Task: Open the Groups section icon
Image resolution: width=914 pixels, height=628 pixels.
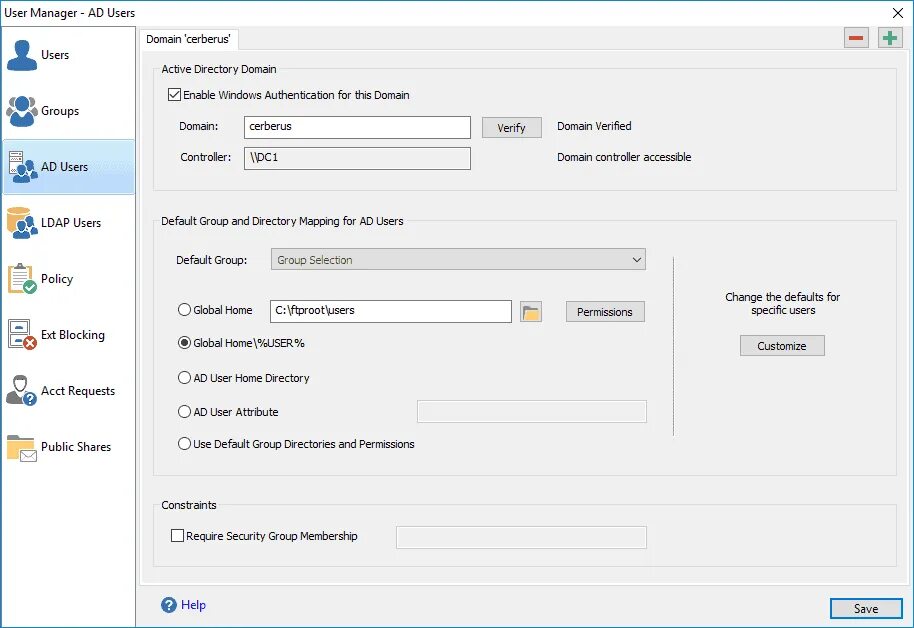Action: tap(22, 111)
